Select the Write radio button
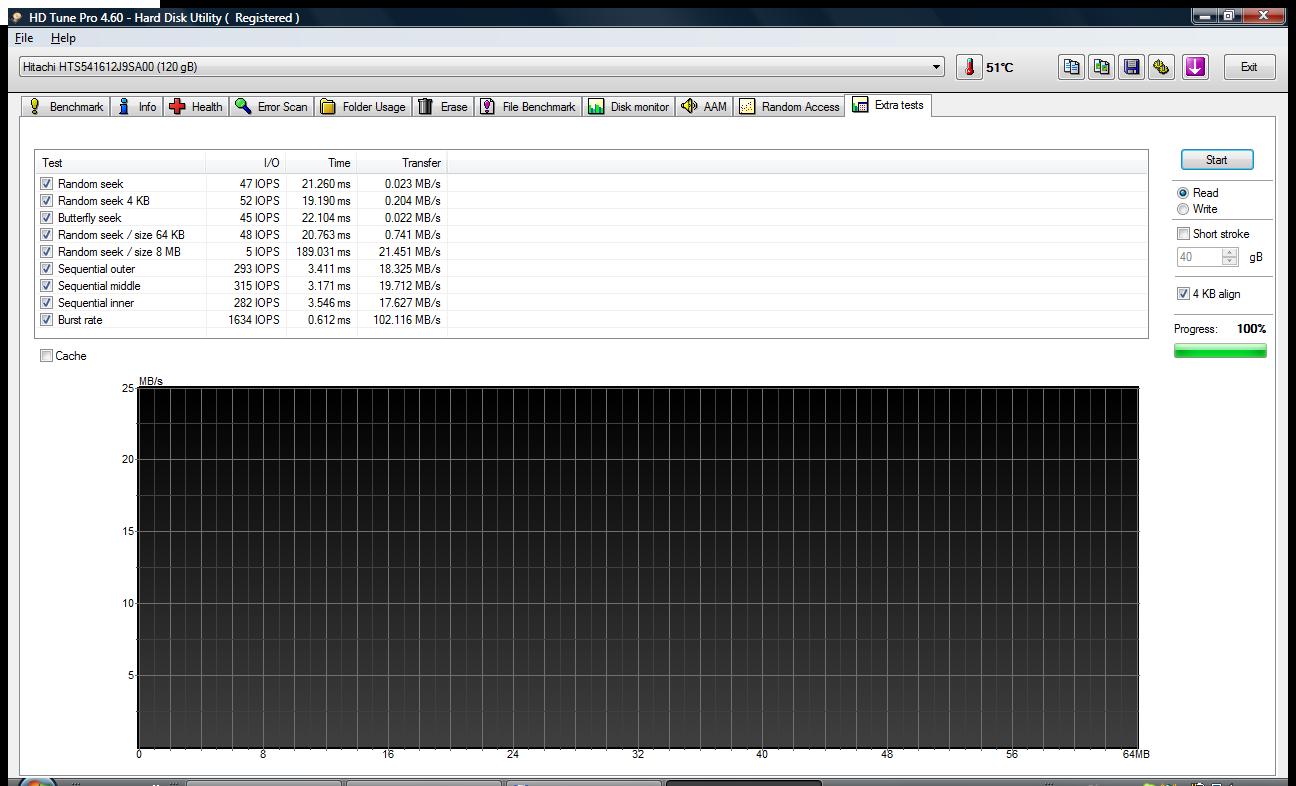The image size is (1296, 786). pyautogui.click(x=1184, y=209)
